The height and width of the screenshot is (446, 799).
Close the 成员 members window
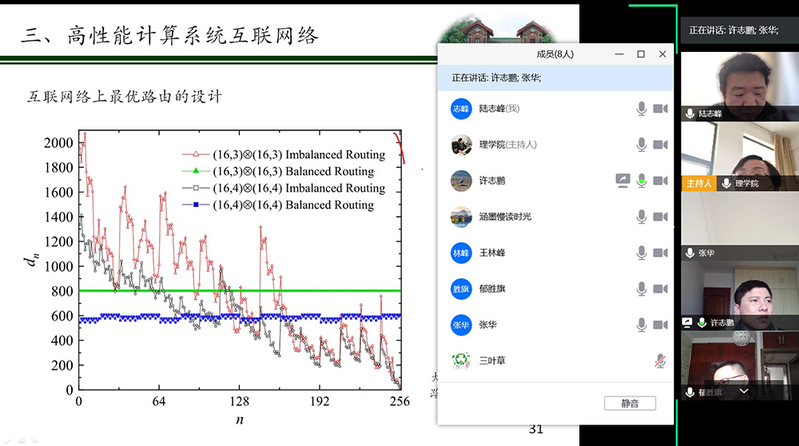click(x=664, y=54)
